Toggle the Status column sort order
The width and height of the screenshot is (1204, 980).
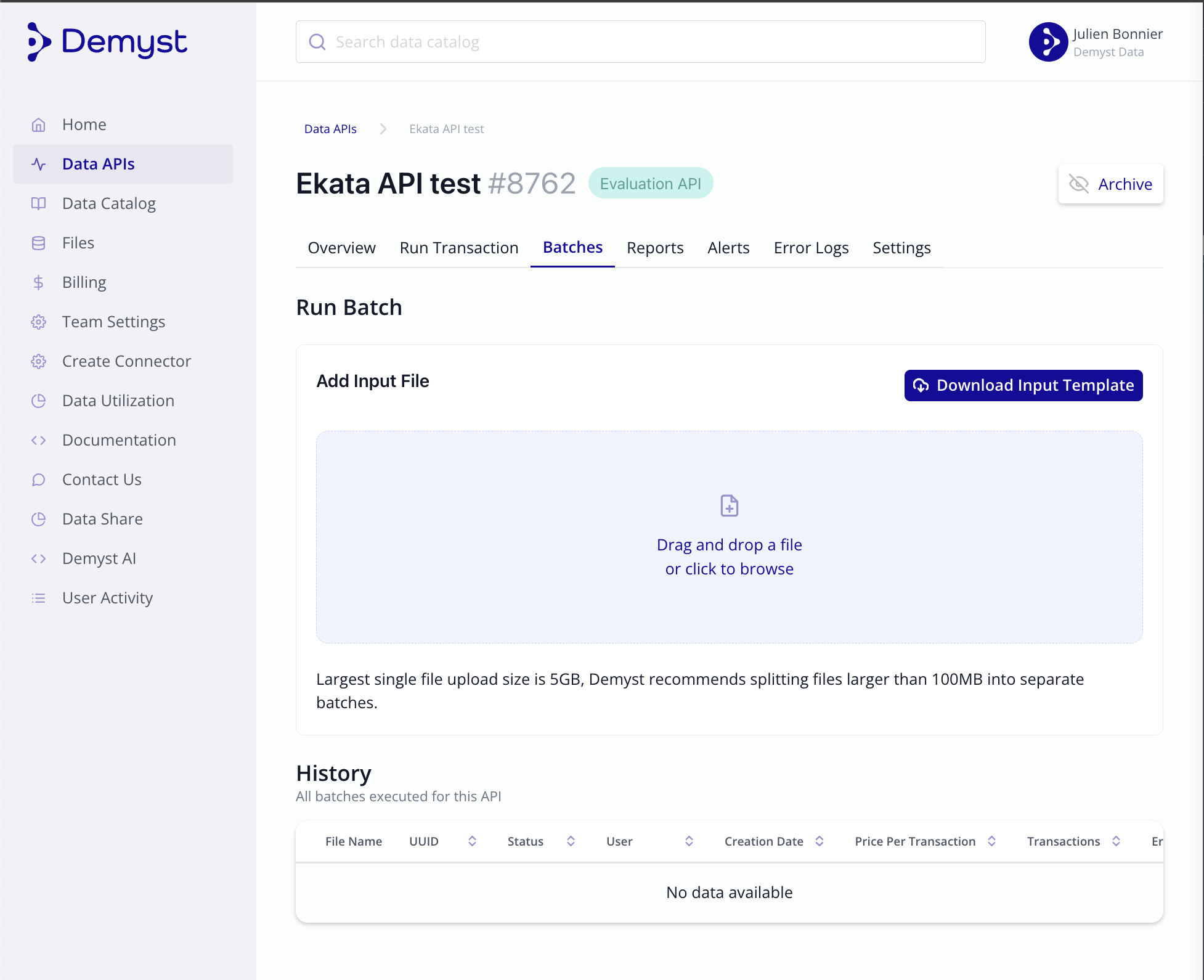[x=570, y=841]
